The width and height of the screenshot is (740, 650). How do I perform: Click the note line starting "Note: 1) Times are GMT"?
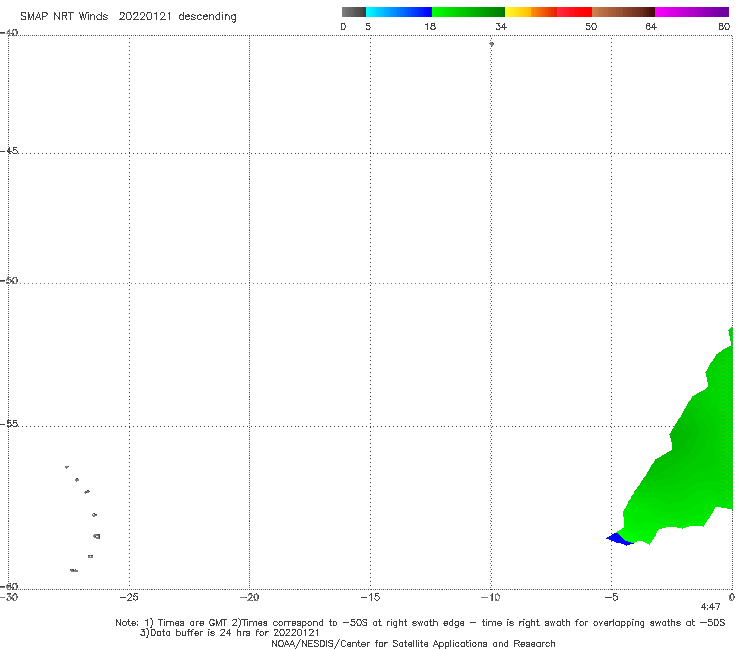(x=420, y=623)
